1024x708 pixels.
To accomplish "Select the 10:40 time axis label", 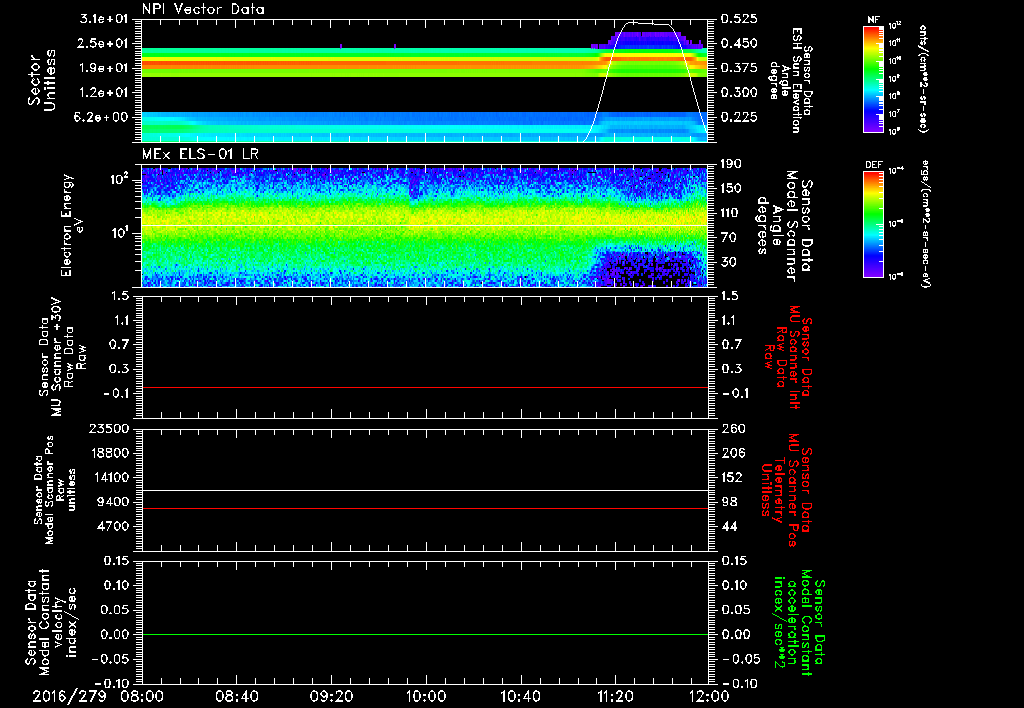I will [520, 694].
